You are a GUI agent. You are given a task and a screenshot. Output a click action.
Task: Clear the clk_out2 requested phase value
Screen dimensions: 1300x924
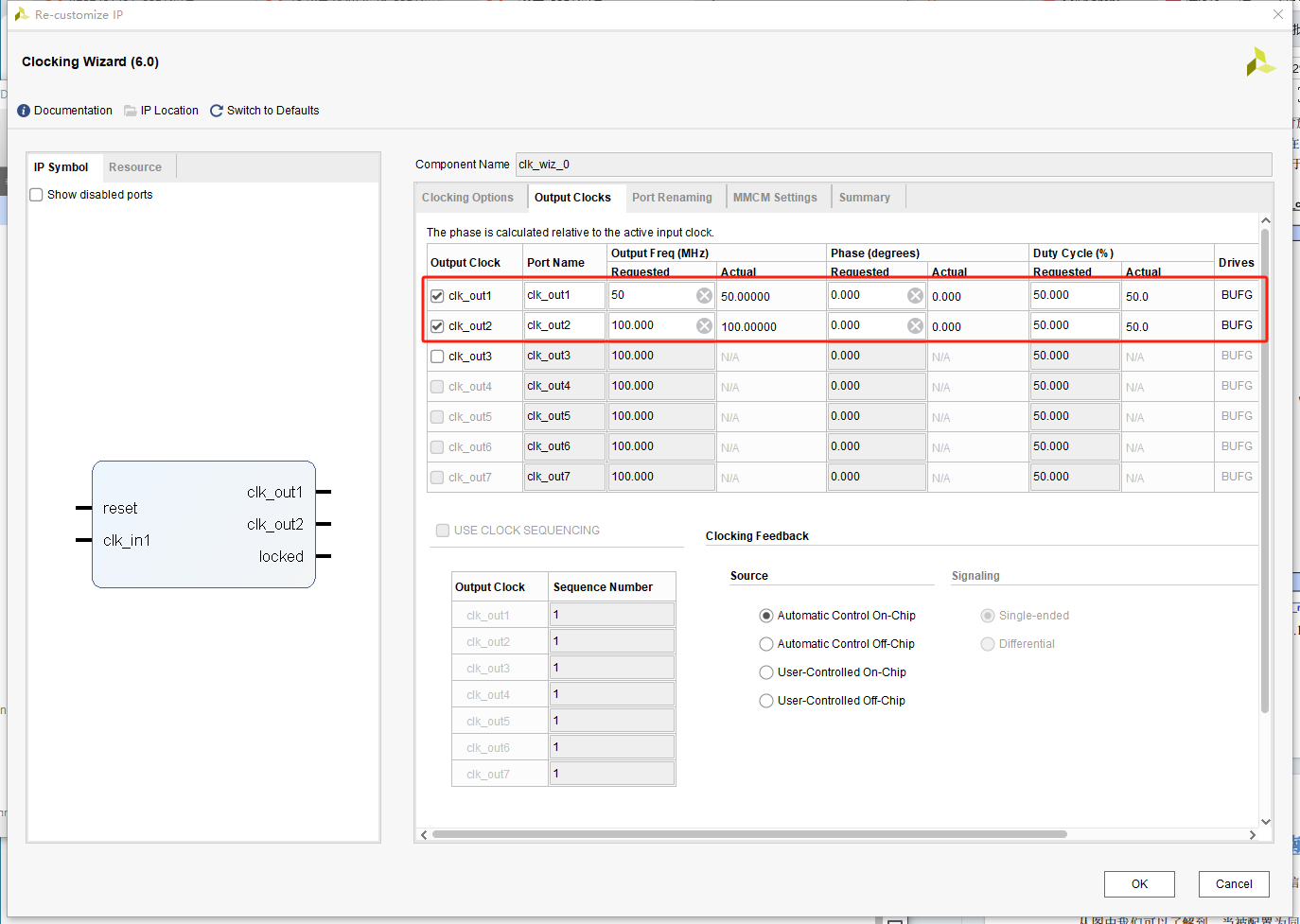pyautogui.click(x=915, y=326)
